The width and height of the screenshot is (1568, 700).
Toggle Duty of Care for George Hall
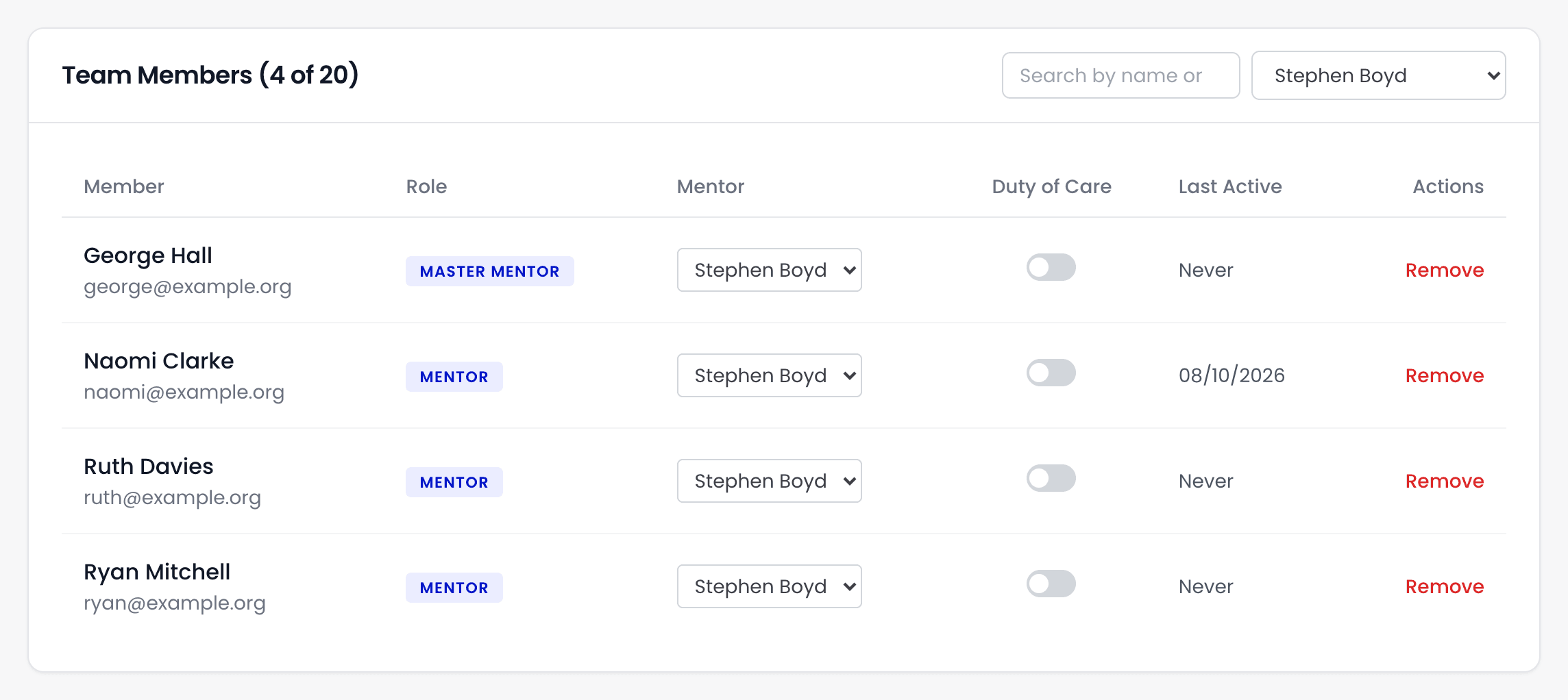pyautogui.click(x=1051, y=267)
